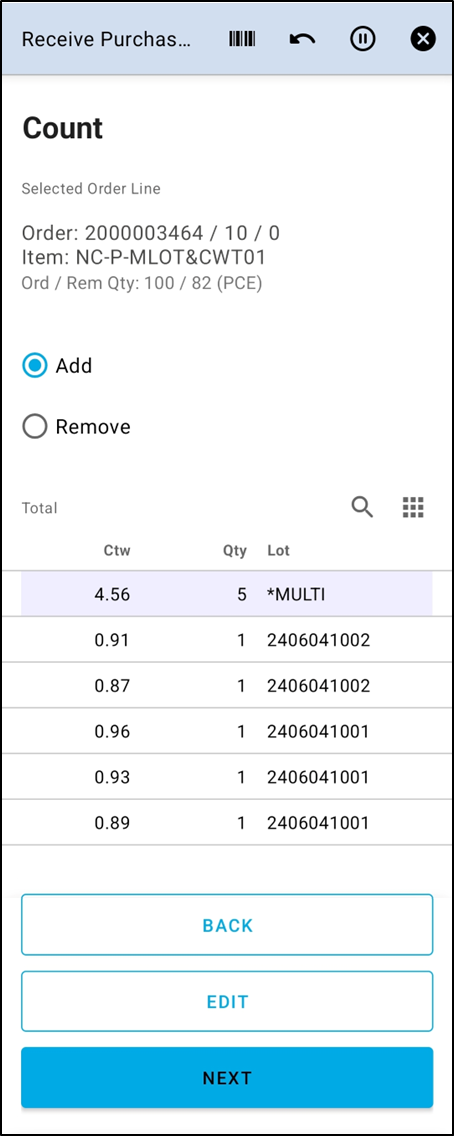Screen dimensions: 454x1136
Task: Open the grid keypad icon
Action: coord(413,507)
